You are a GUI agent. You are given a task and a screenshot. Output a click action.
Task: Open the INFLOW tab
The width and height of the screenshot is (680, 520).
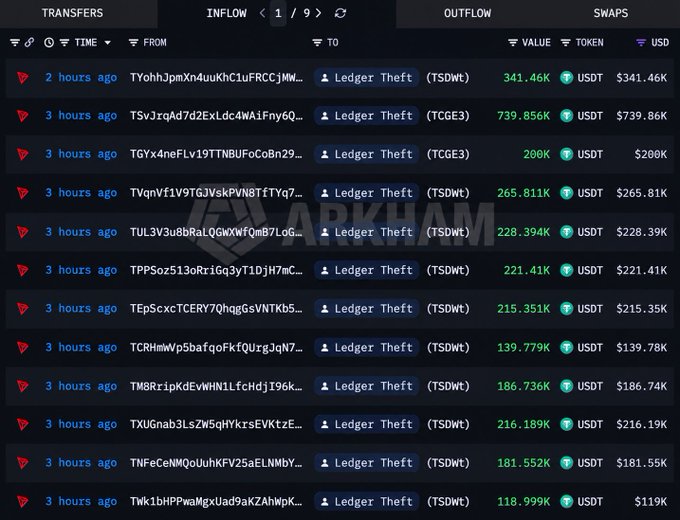pos(226,13)
